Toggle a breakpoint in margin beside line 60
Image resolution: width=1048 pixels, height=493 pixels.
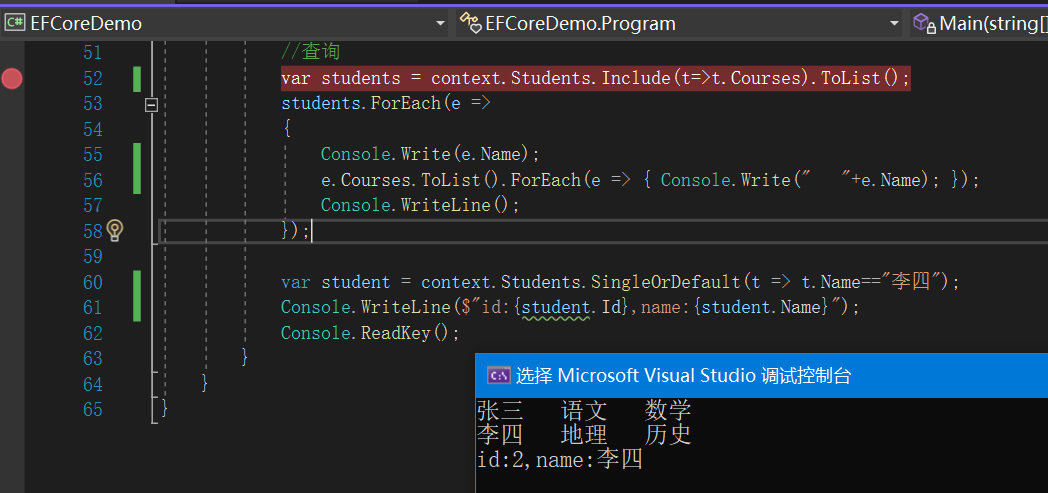coord(12,282)
